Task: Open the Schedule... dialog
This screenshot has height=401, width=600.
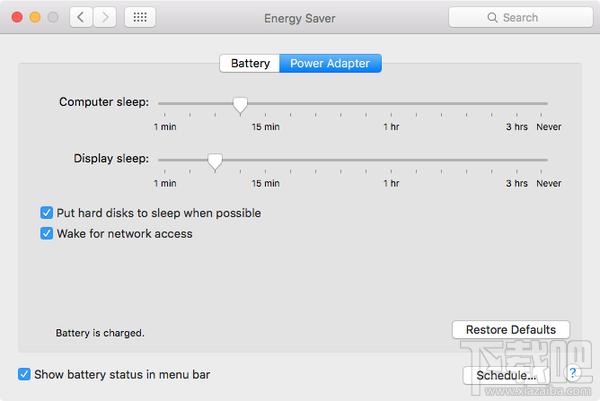Action: [506, 375]
